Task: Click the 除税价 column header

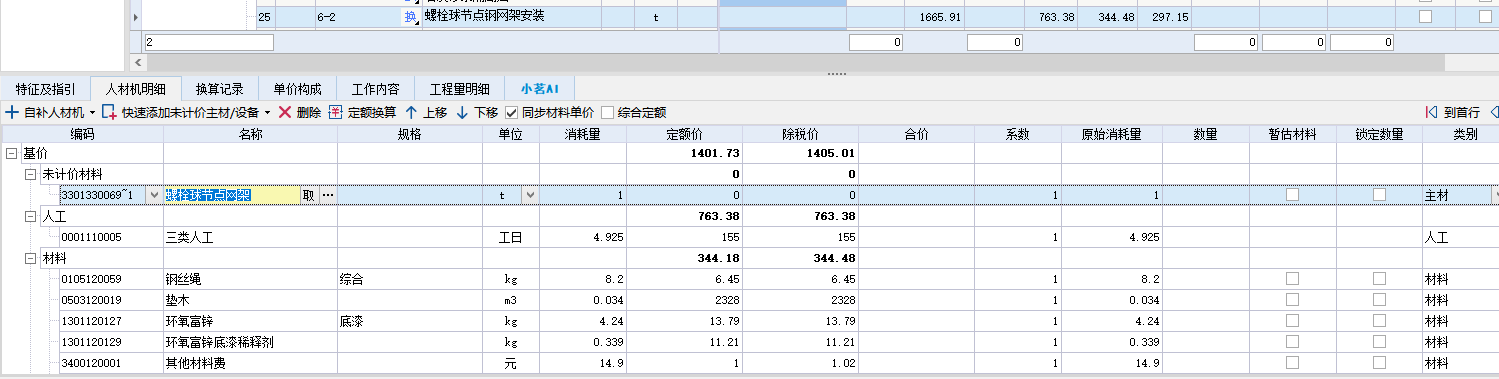Action: pos(800,135)
